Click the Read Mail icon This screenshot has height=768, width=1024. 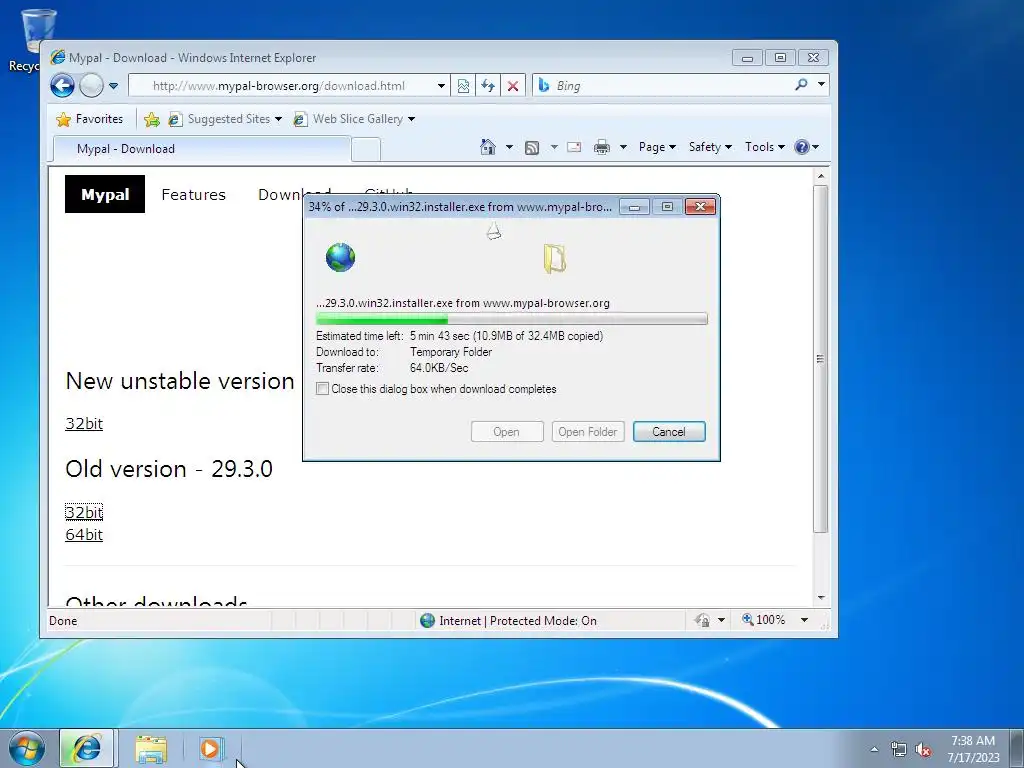tap(574, 147)
